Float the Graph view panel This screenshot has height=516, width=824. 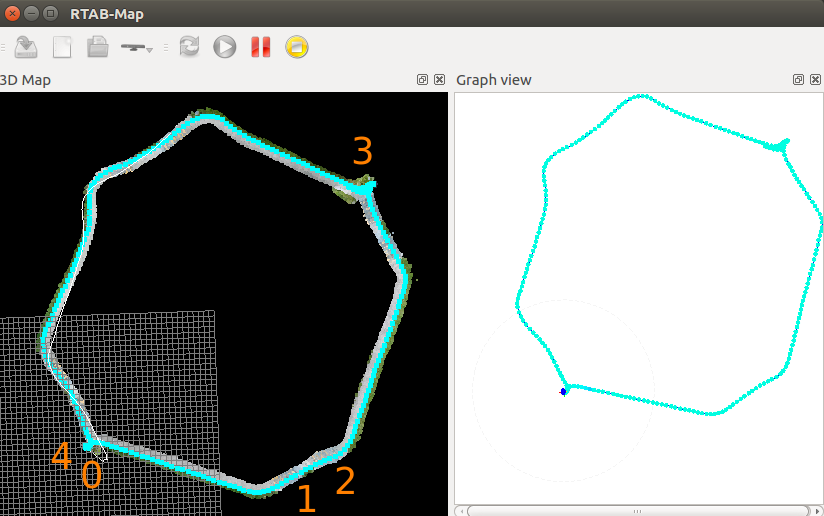[798, 79]
